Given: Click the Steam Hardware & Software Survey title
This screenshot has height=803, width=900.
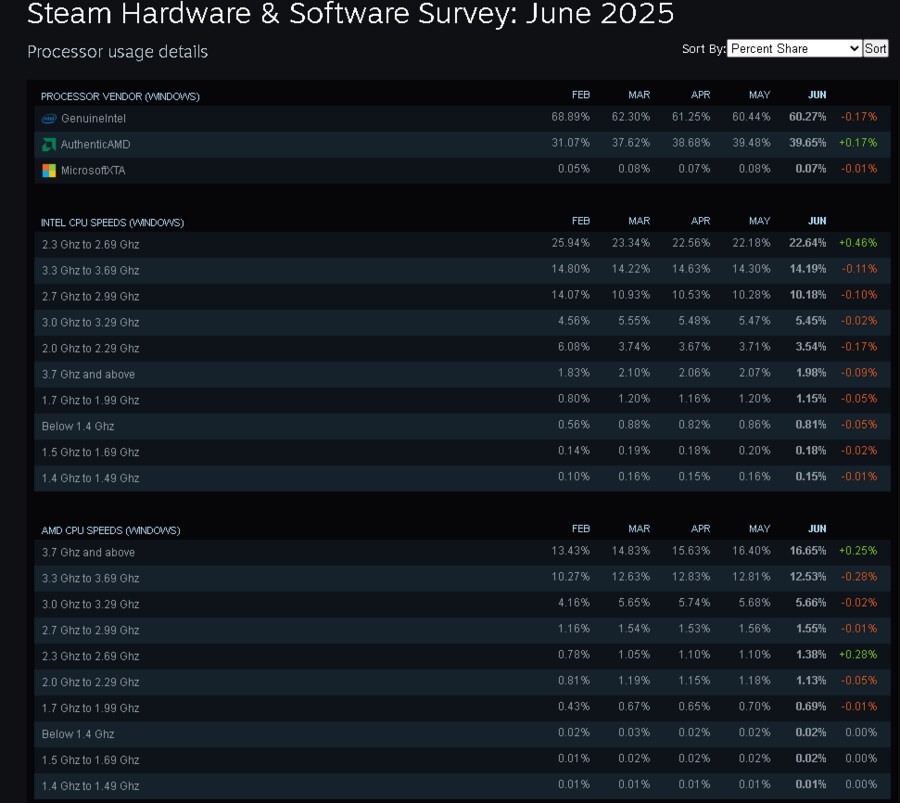Looking at the screenshot, I should coord(350,14).
